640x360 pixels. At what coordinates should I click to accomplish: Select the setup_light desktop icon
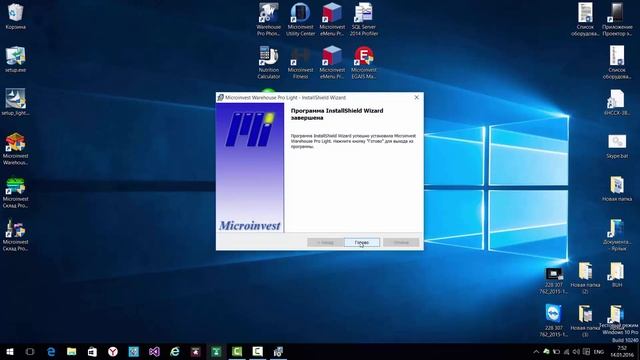tap(16, 102)
